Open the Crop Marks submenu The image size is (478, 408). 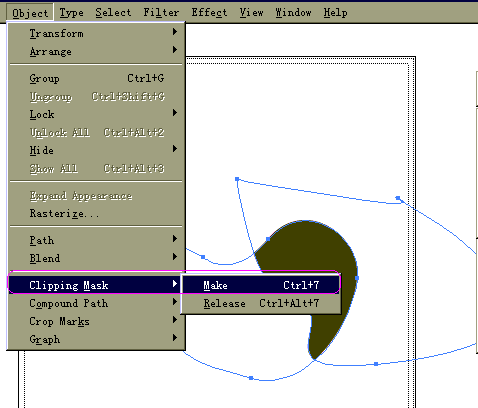96,321
